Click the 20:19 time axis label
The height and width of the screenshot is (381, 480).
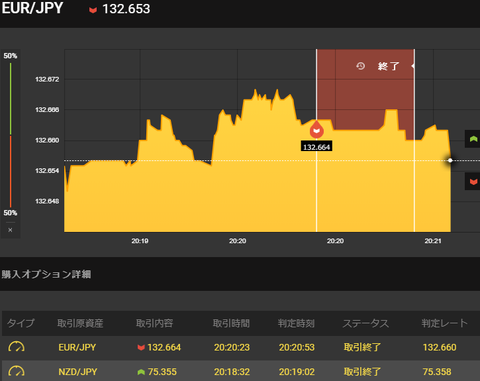point(140,241)
